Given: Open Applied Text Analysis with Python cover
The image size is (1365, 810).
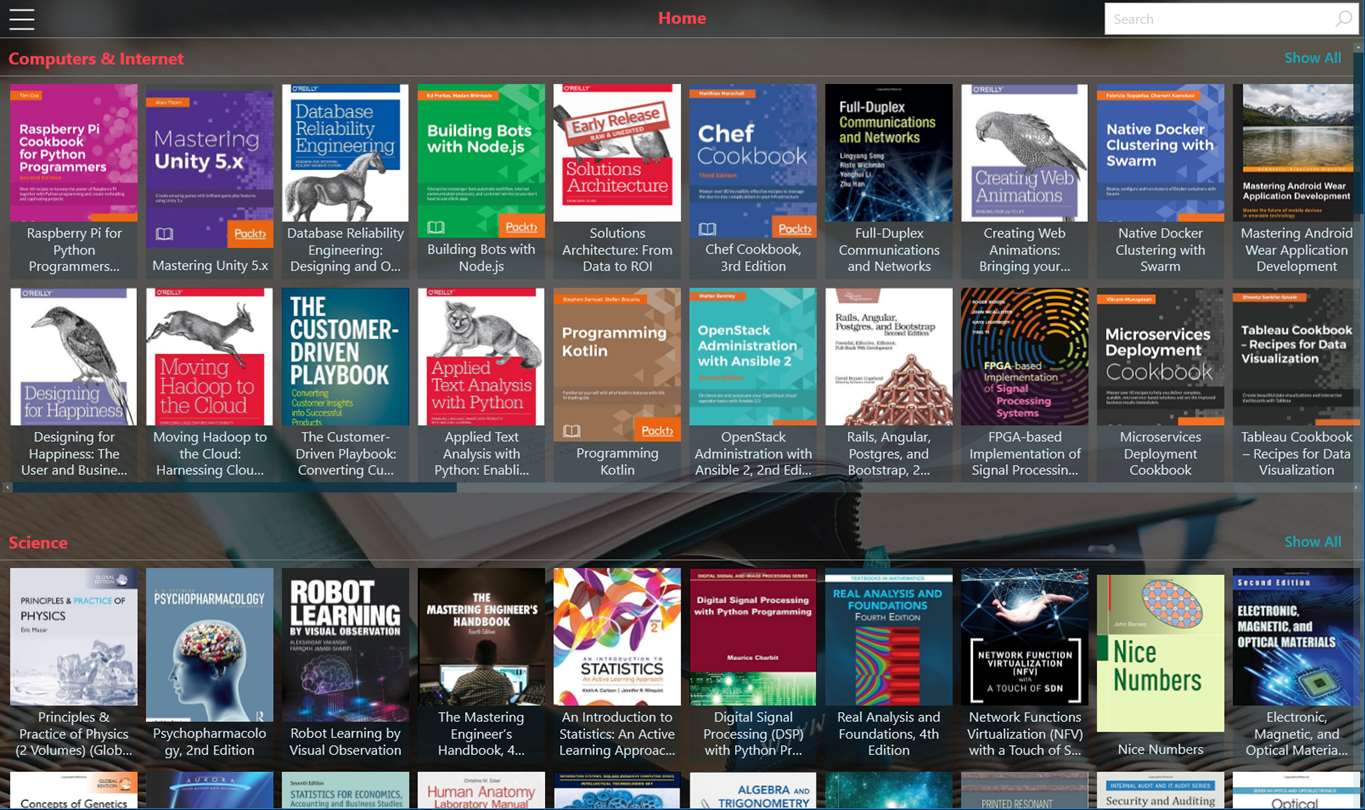Looking at the screenshot, I should (482, 357).
